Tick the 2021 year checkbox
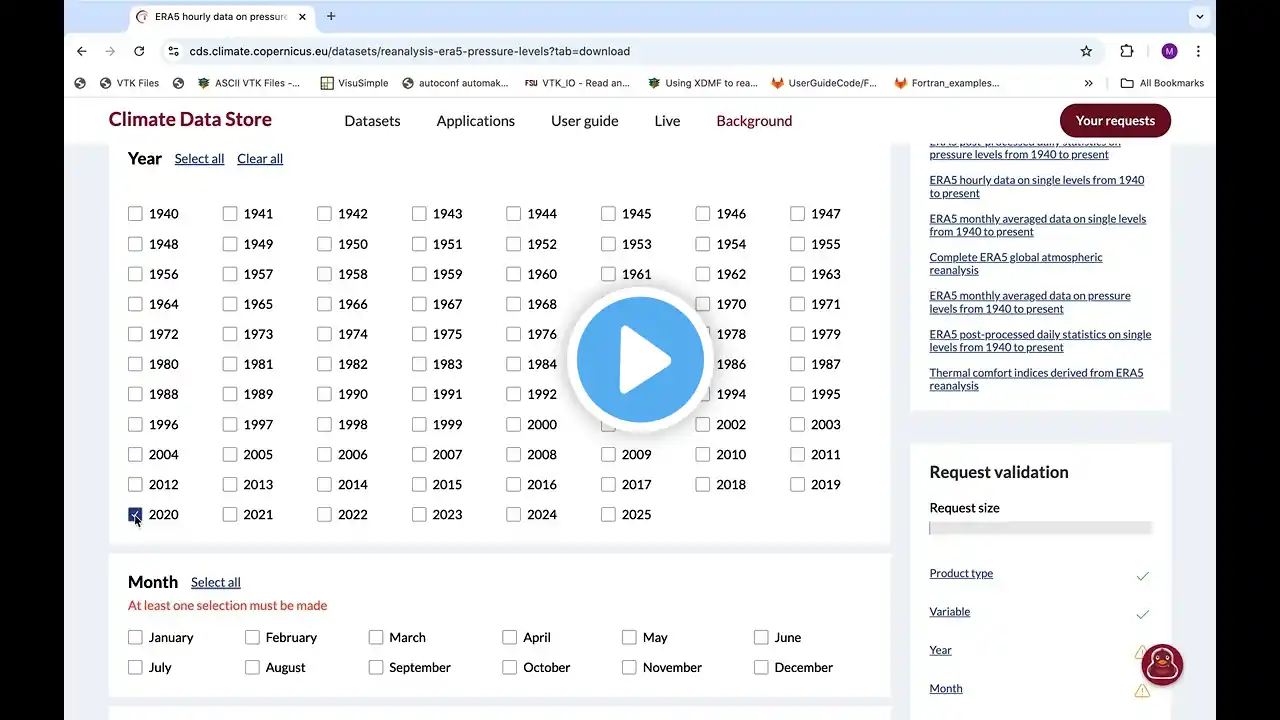 pyautogui.click(x=230, y=515)
